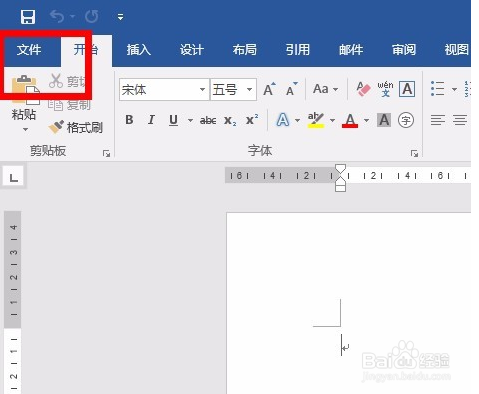Click the shrink font size icon

[x=292, y=89]
